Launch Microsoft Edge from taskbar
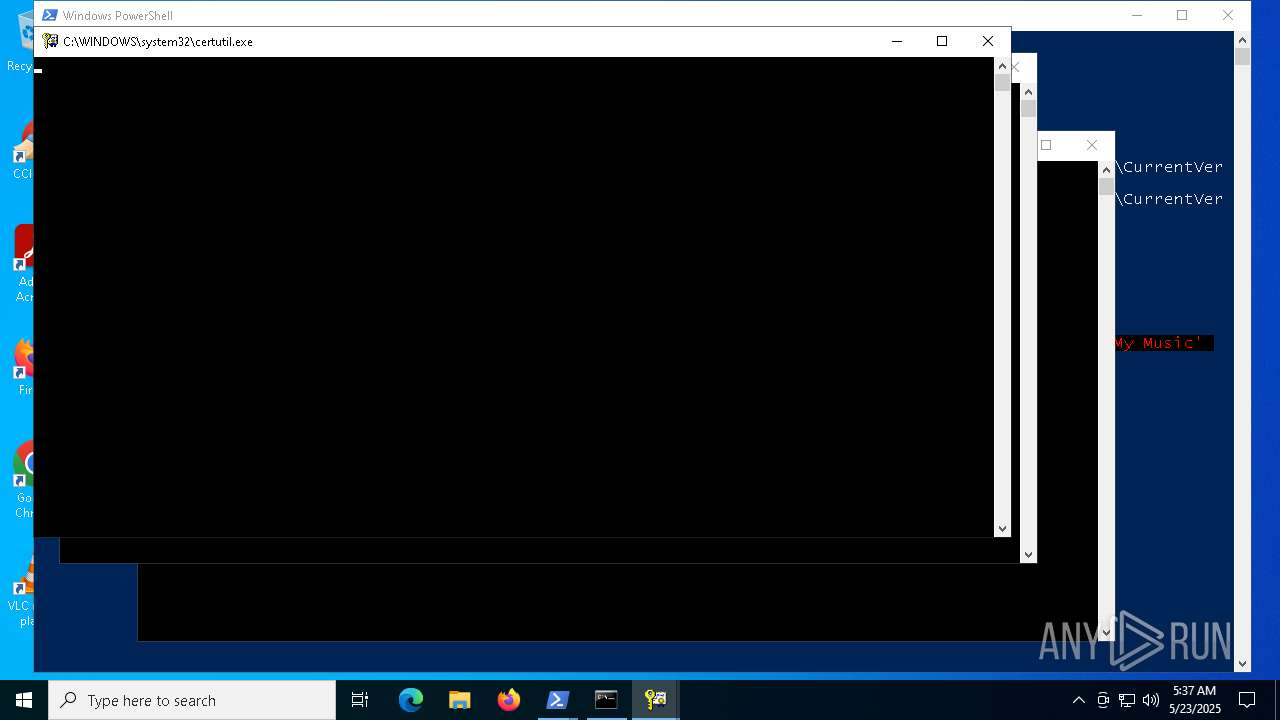1280x720 pixels. pos(411,700)
